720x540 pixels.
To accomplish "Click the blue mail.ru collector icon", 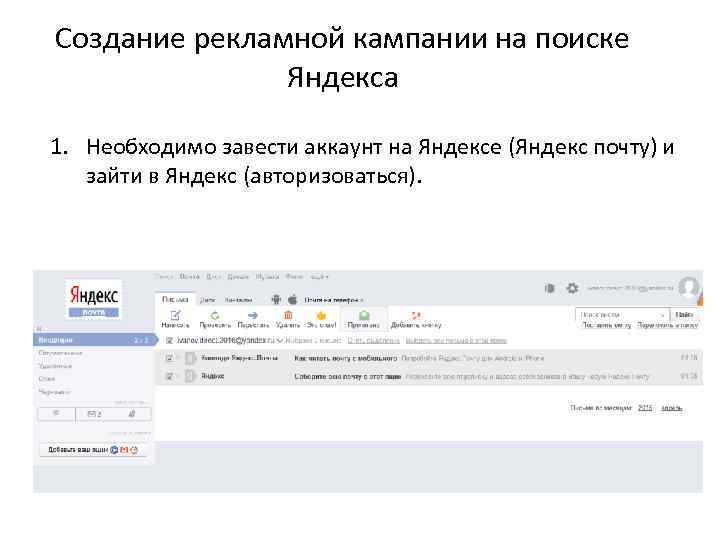I will click(x=114, y=450).
